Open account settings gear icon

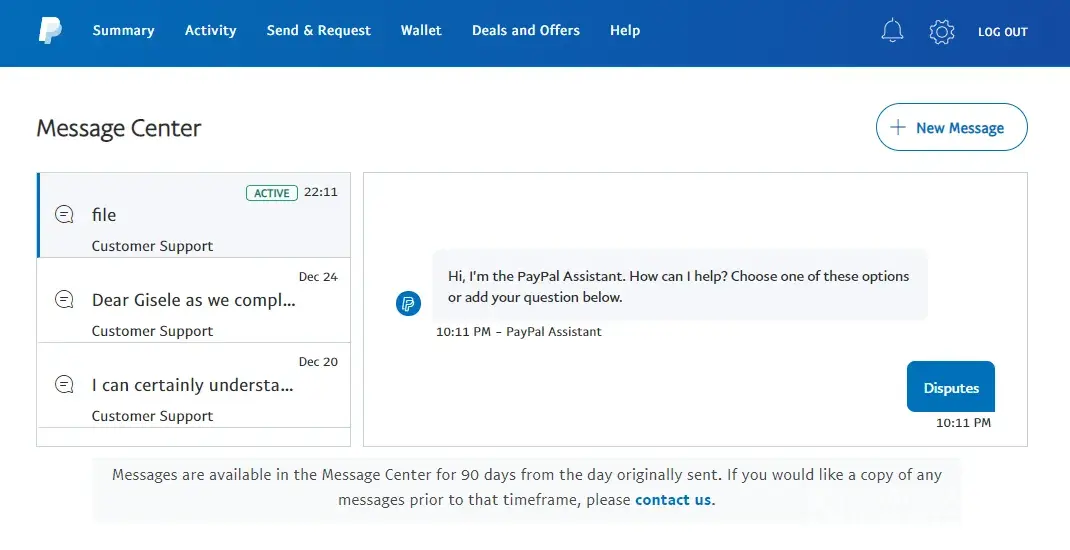[941, 32]
